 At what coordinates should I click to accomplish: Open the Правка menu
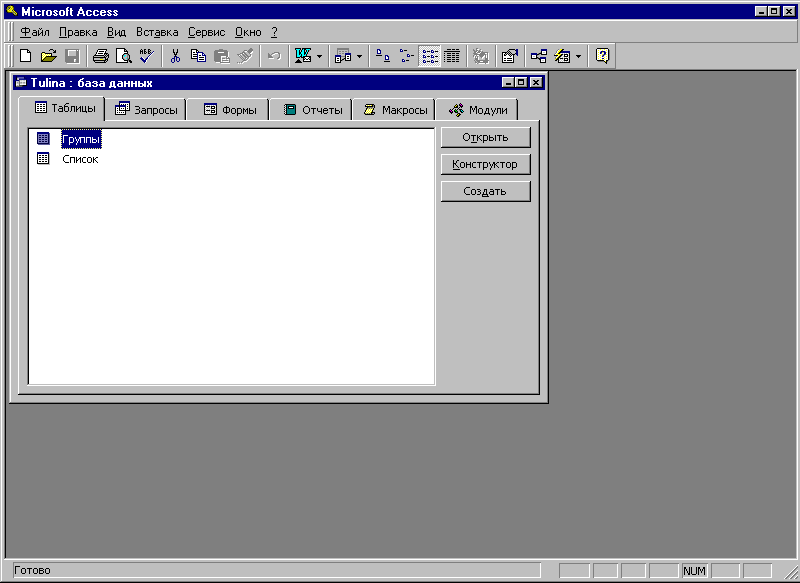[78, 32]
